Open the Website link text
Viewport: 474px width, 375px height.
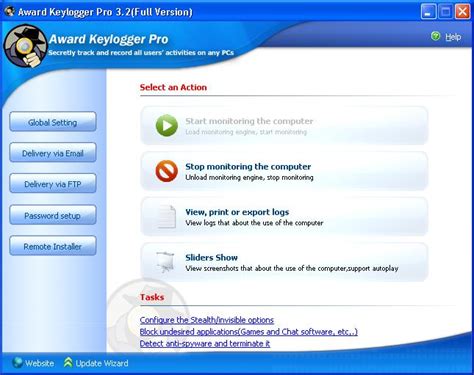(x=39, y=363)
